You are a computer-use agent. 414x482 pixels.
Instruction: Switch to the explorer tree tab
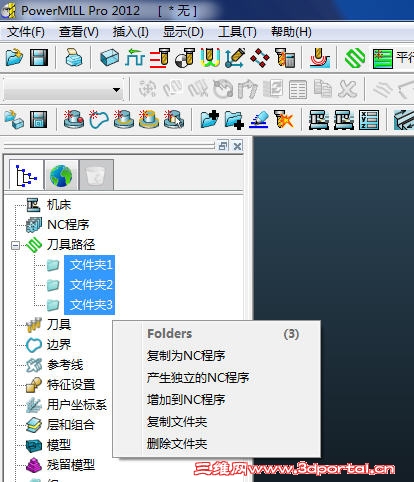(26, 175)
